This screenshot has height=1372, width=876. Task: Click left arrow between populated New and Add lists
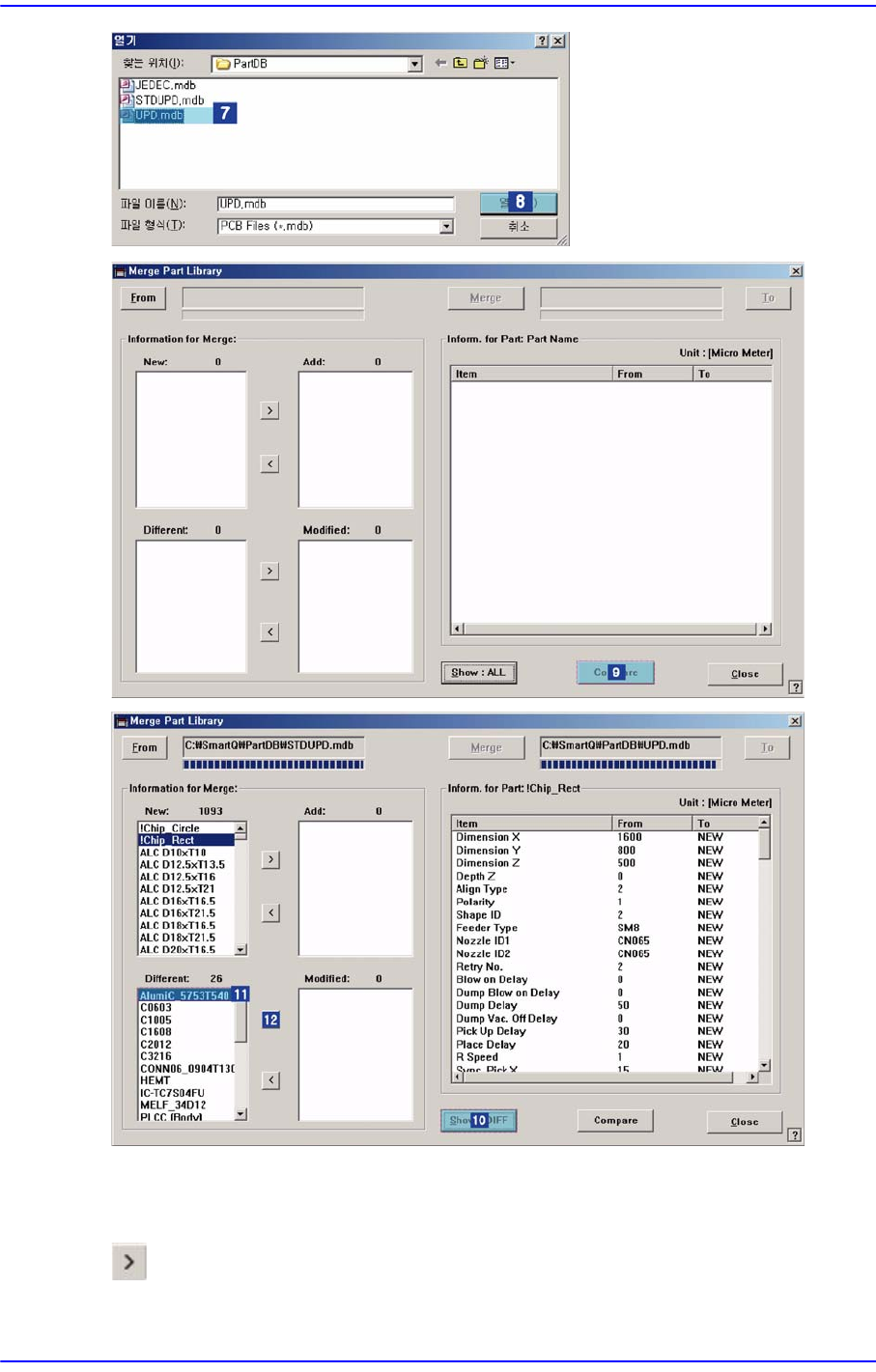[x=270, y=912]
